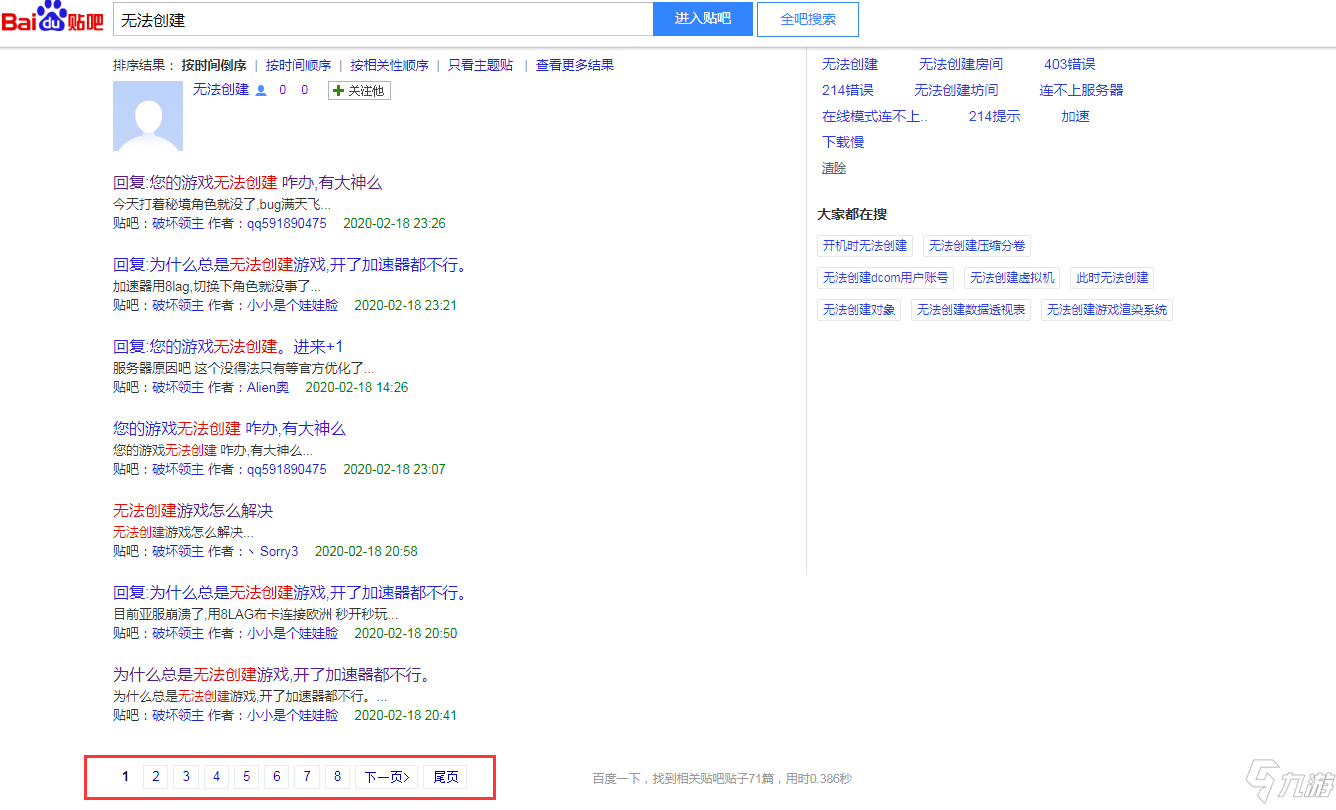
Task: Click the follower person icon
Action: pyautogui.click(x=261, y=91)
